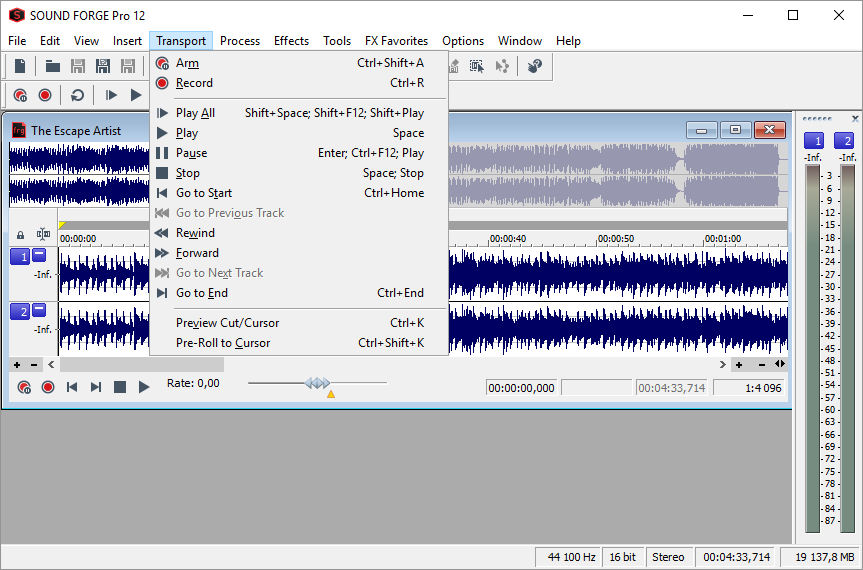Choose Record from the Transport menu
The height and width of the screenshot is (570, 863).
point(299,83)
